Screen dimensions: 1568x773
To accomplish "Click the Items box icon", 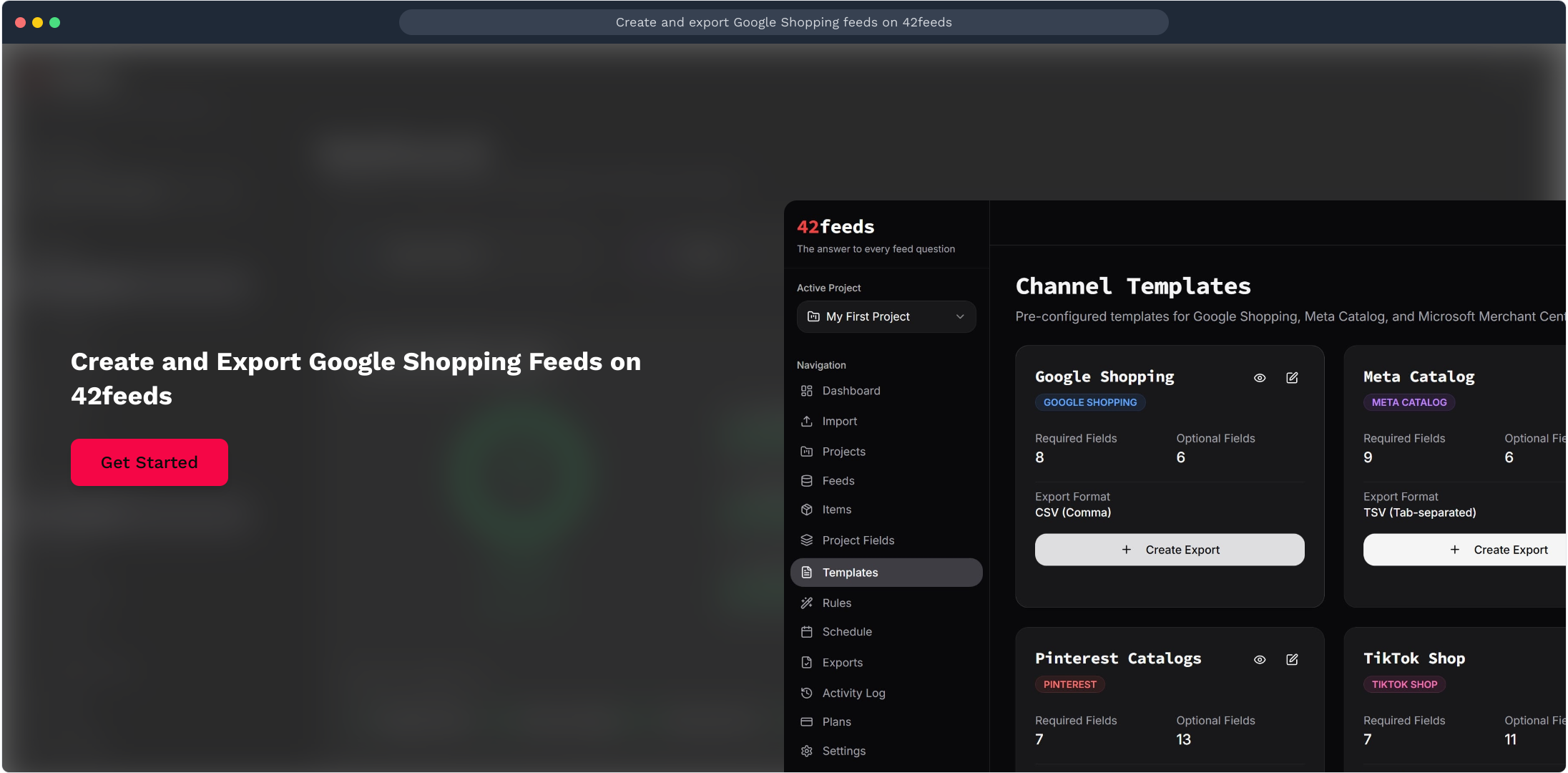I will point(806,510).
